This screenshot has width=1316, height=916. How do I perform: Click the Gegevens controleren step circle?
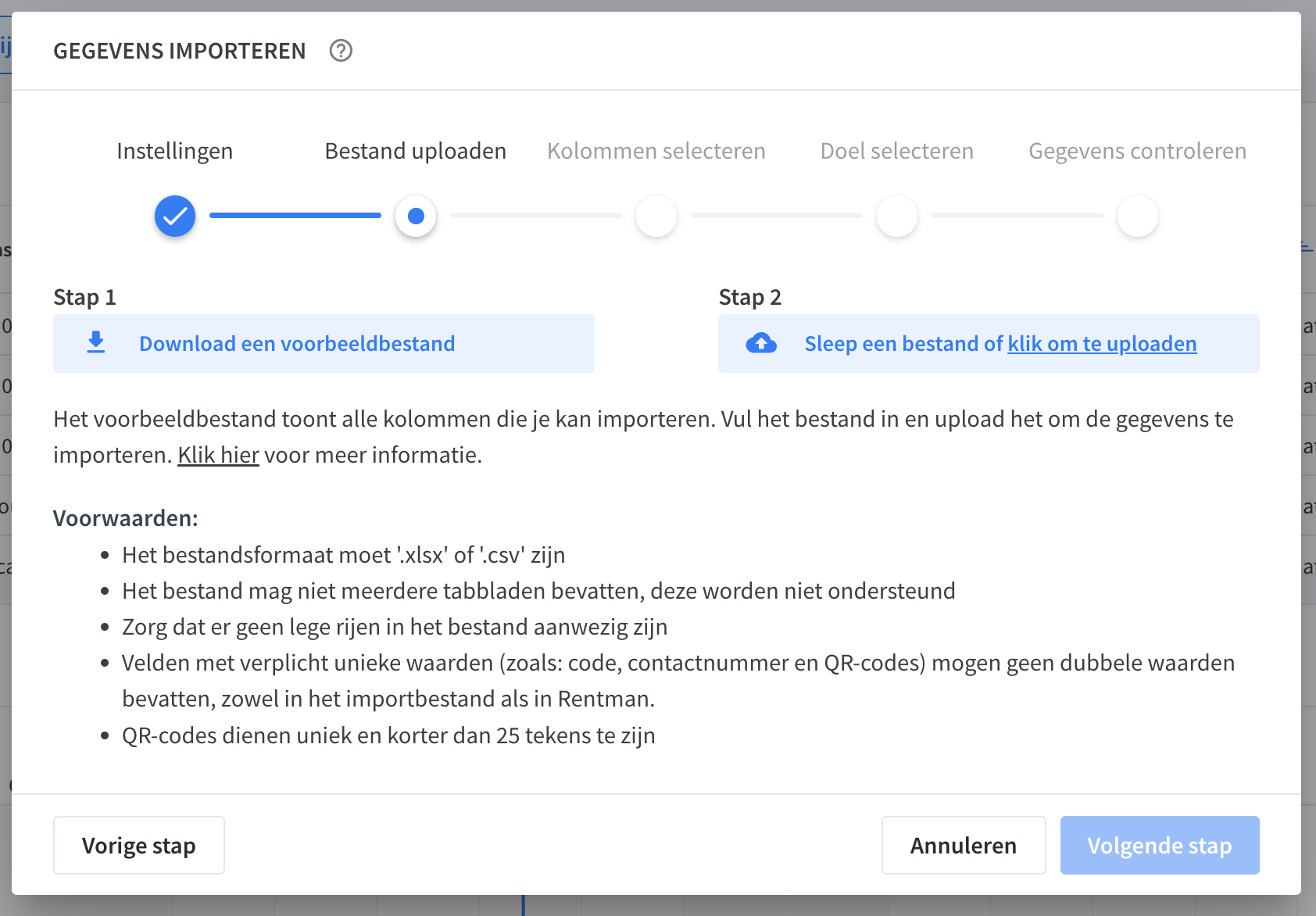[x=1138, y=216]
